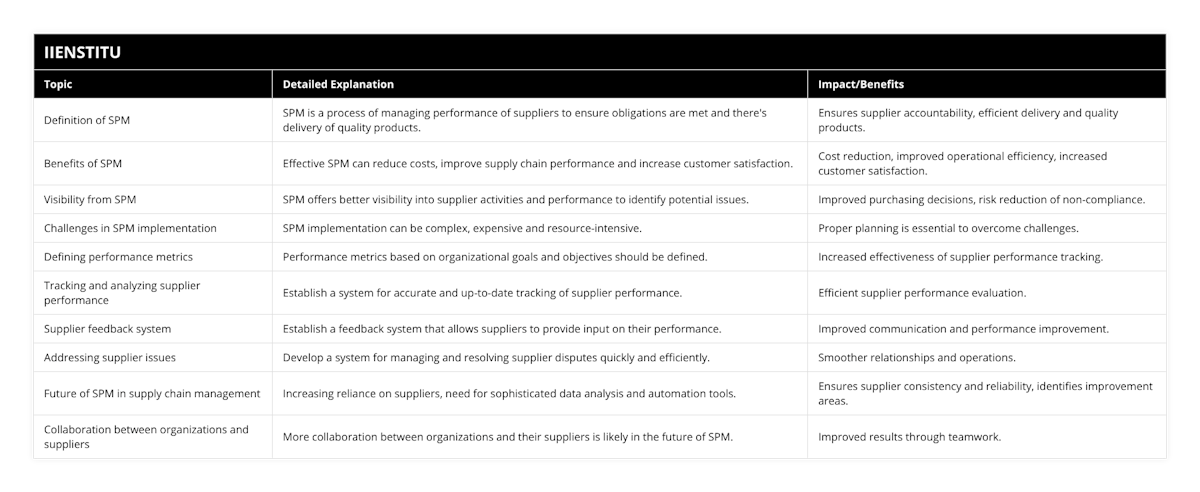
Task: Select the Defining performance metrics cell
Action: [x=118, y=257]
